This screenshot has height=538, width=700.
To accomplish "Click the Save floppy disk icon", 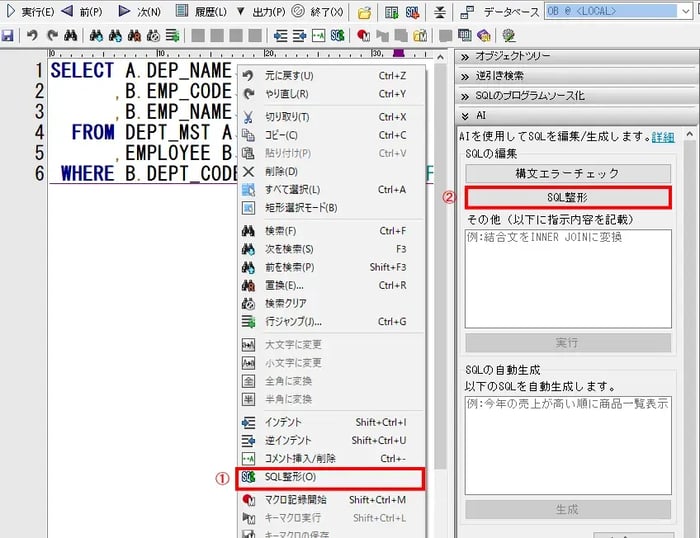I will (8, 35).
